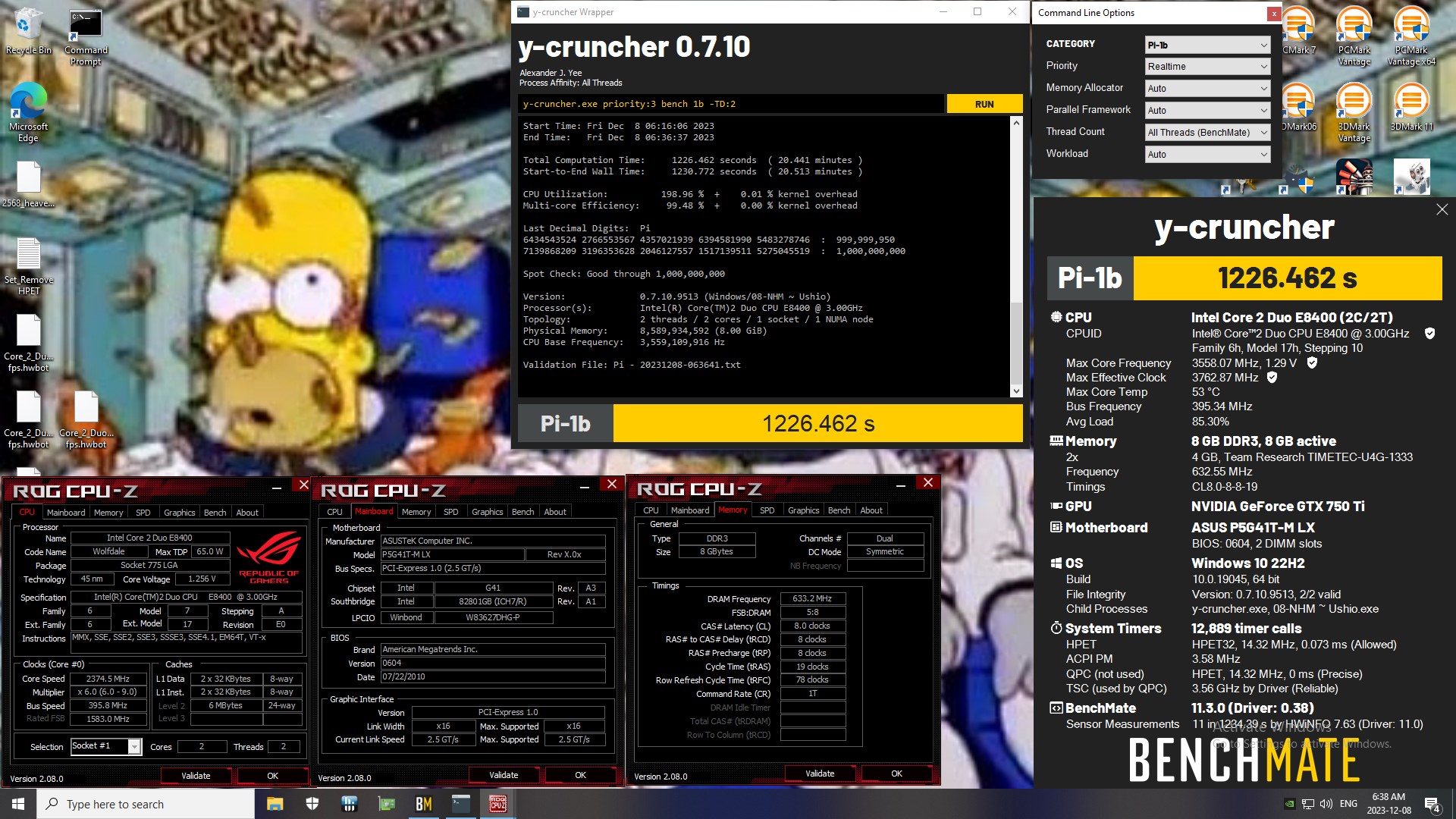Click the taskbar clock showing 6:38 AM
The height and width of the screenshot is (819, 1456).
pyautogui.click(x=1389, y=804)
